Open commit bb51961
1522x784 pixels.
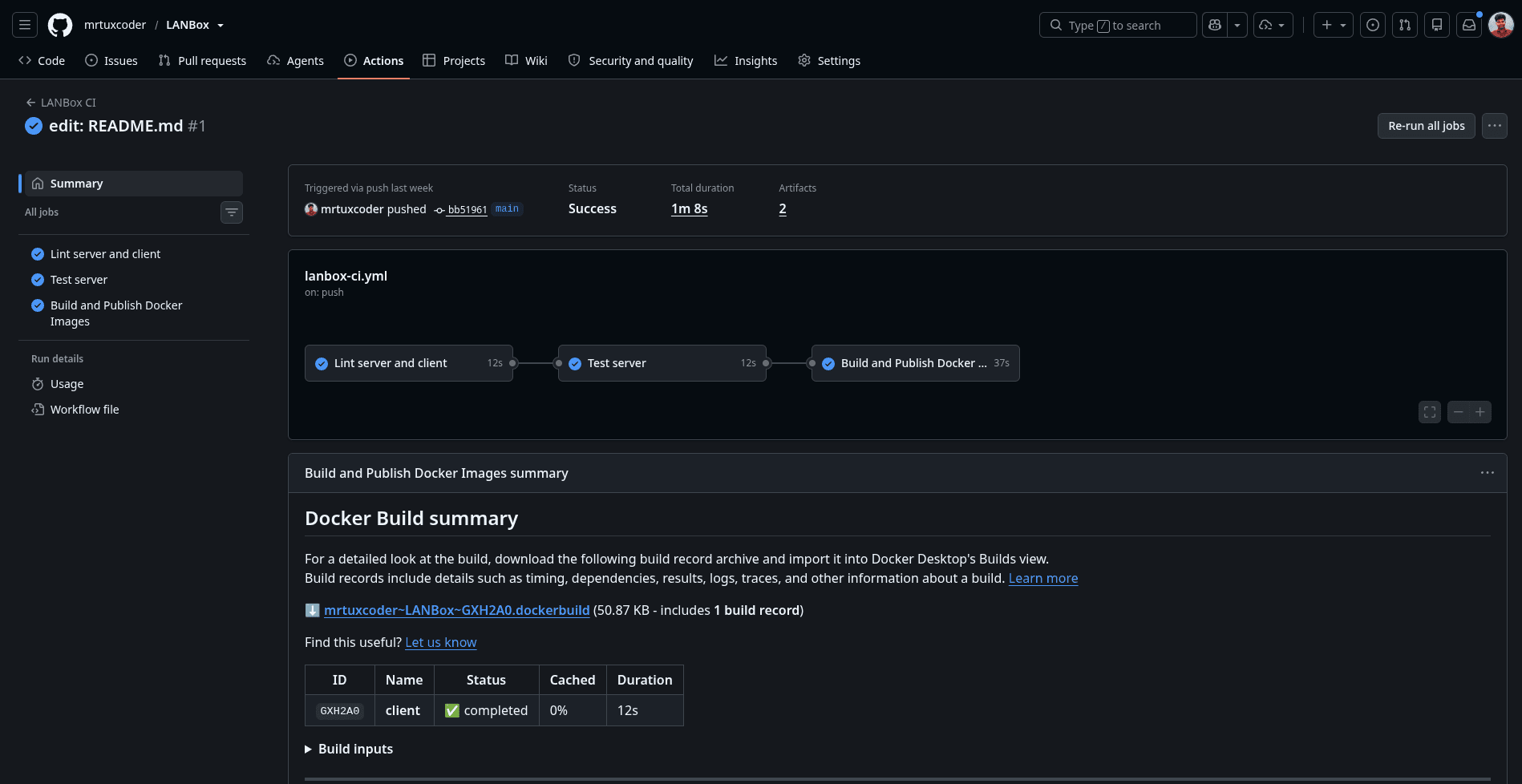click(467, 210)
